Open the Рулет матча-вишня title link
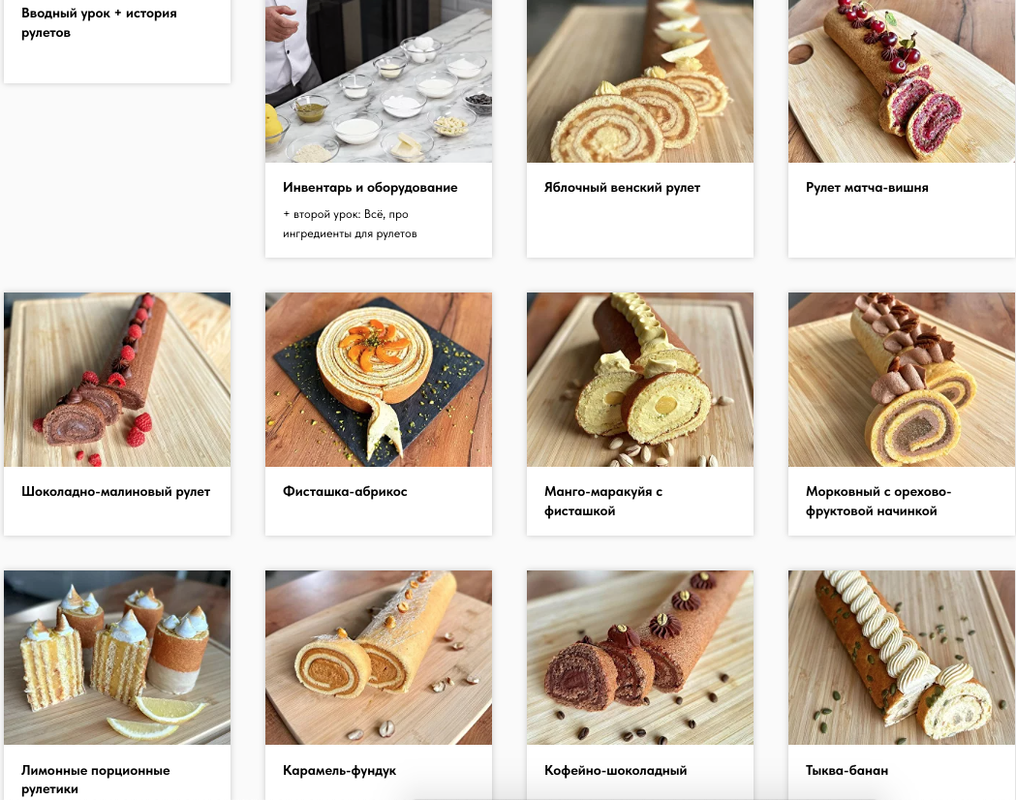1016x800 pixels. 867,187
